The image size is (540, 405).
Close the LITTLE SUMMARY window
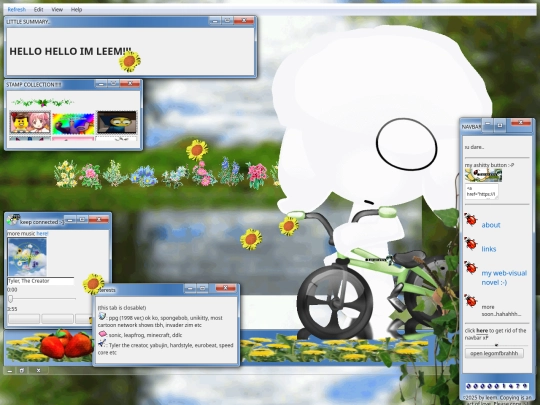(244, 21)
